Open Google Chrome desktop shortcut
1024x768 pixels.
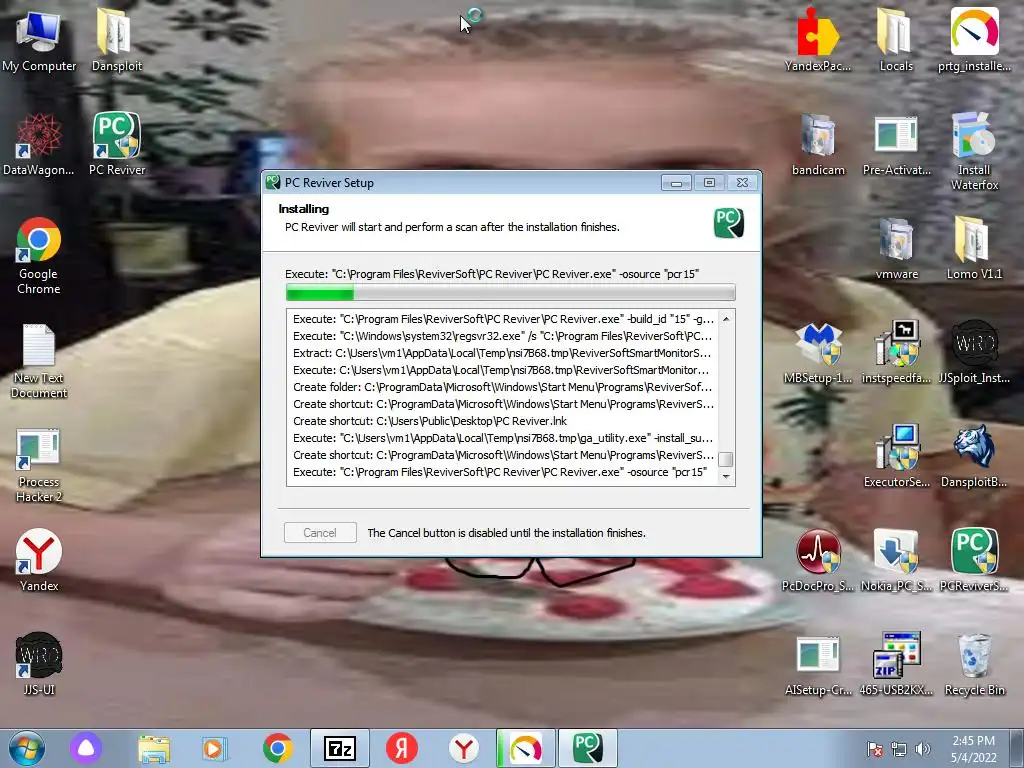39,255
